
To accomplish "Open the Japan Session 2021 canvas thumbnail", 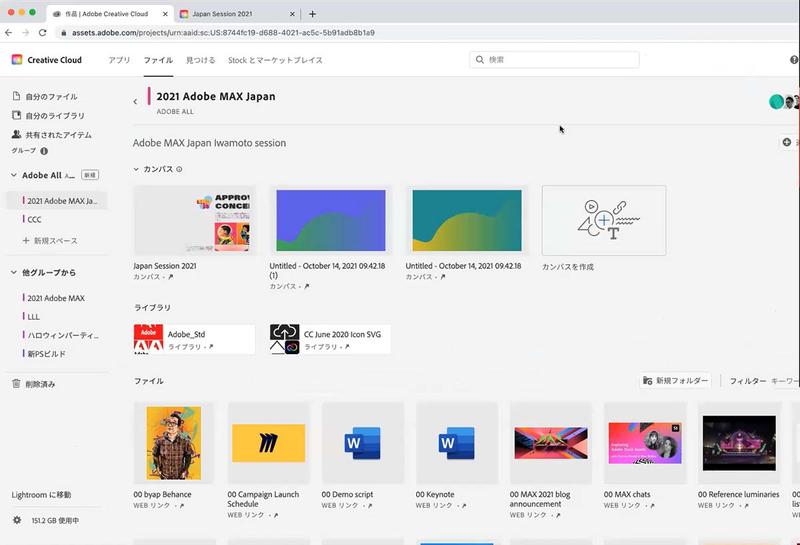I will coord(194,220).
